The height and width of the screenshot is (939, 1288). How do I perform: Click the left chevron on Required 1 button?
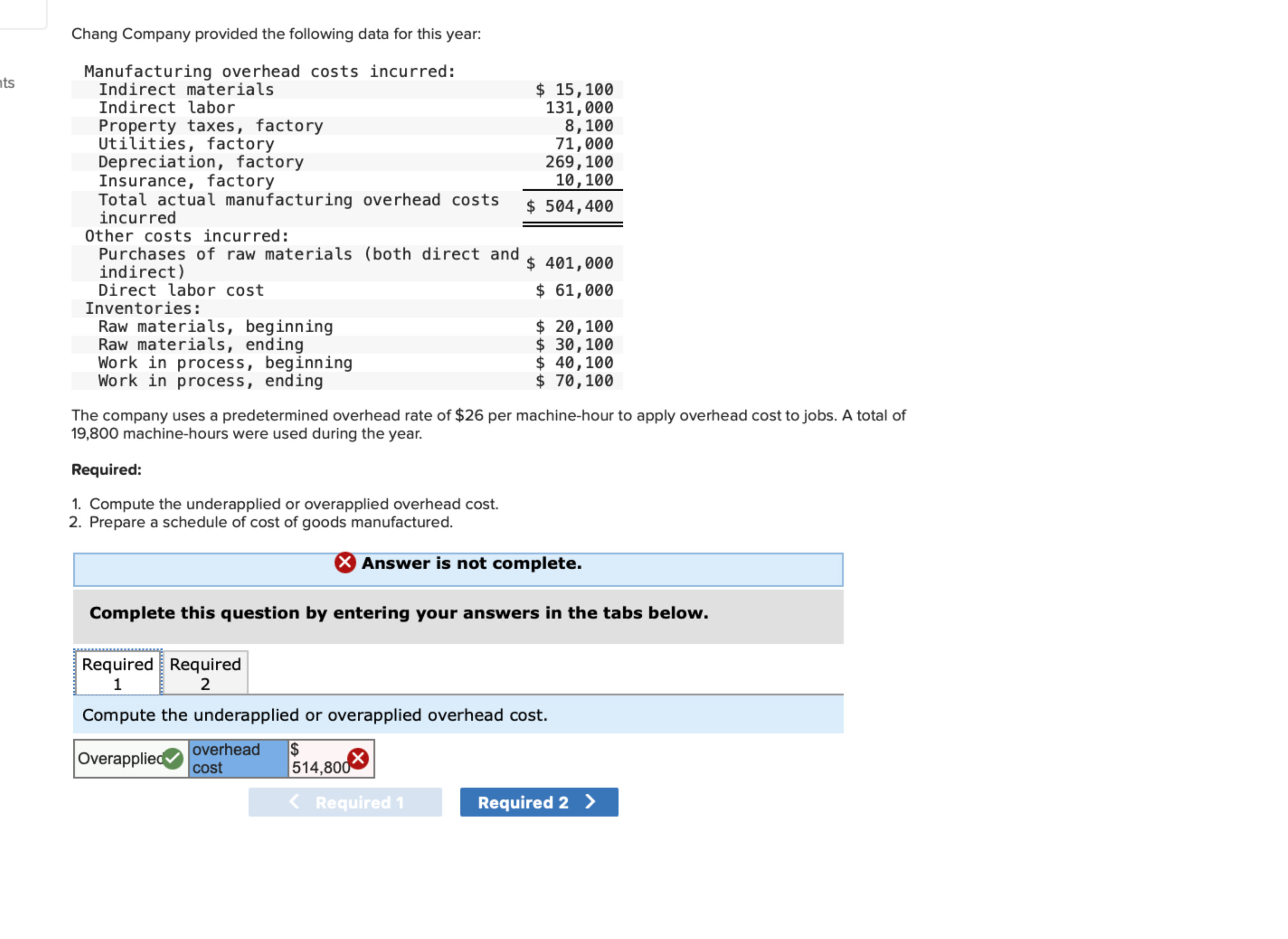coord(294,802)
